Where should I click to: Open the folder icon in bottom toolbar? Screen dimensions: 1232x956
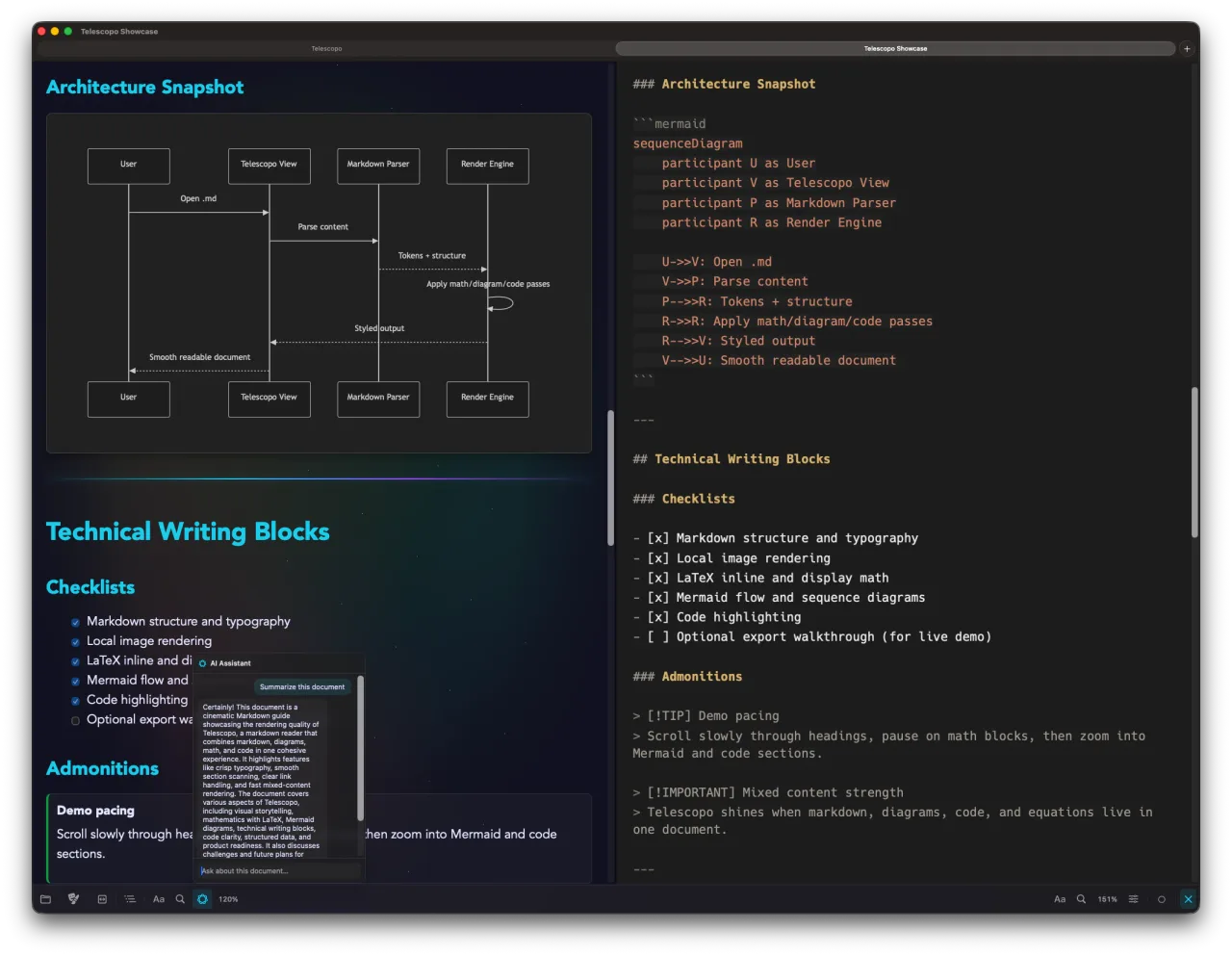[x=45, y=899]
